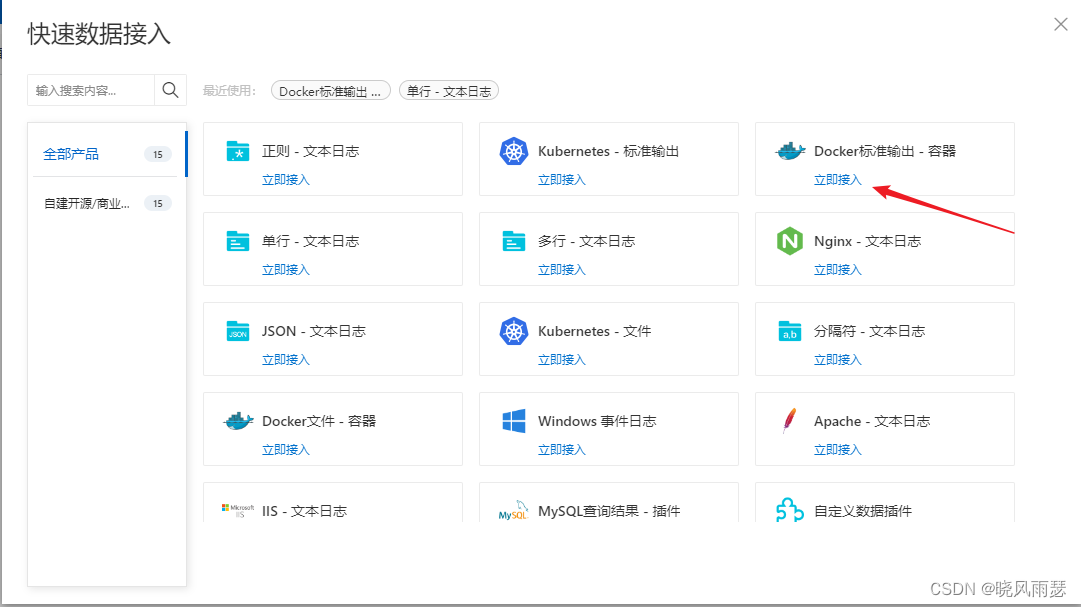Select the 自建开源/商业 category
This screenshot has height=607, width=1081.
click(x=73, y=203)
